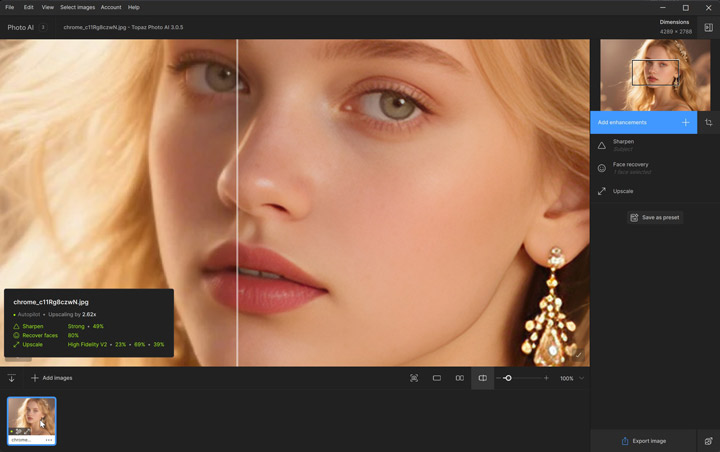Open the 100% zoom dropdown
720x452 pixels.
(x=572, y=378)
